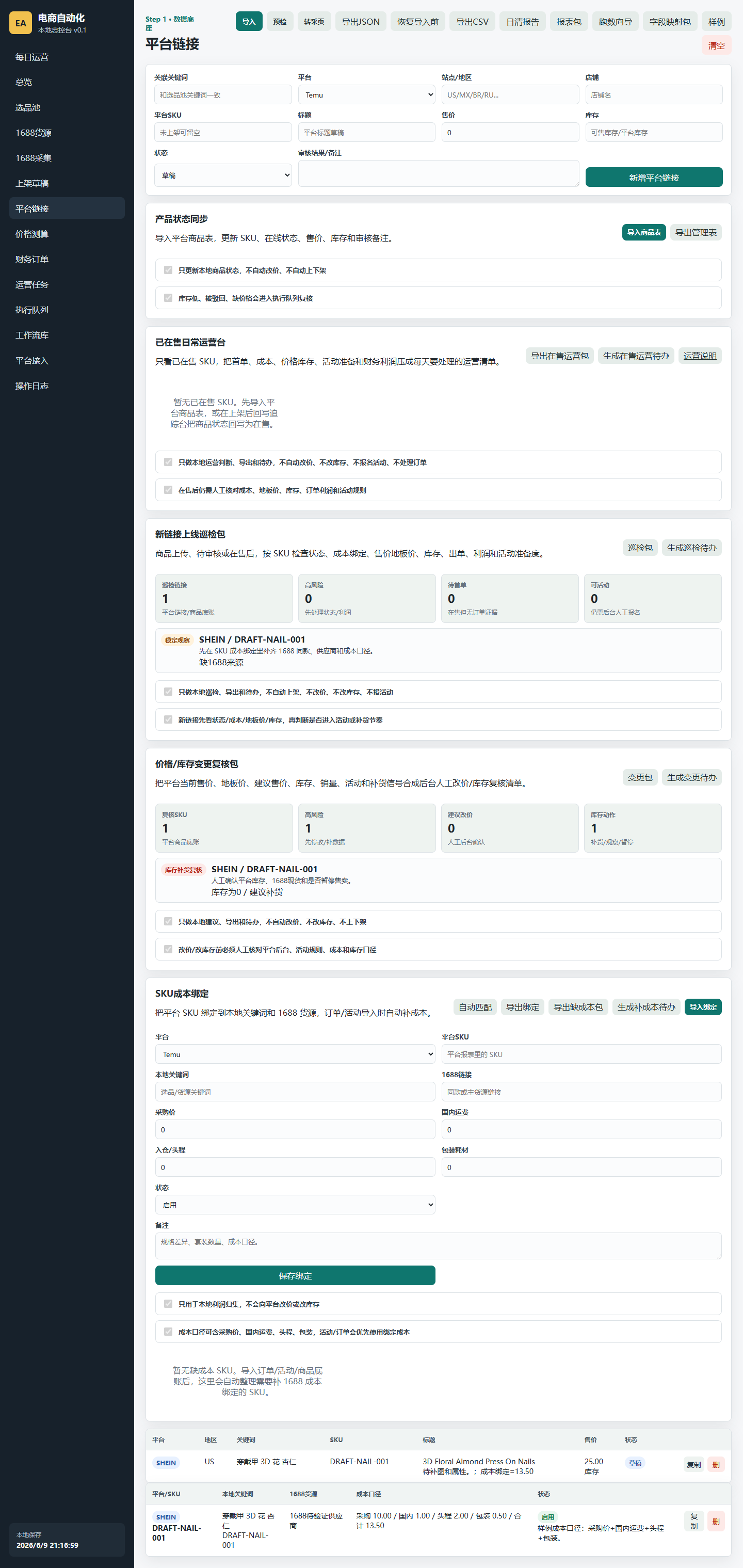Screen dimensions: 743x1568
Task: Open 财务订单 sidebar page
Action: [67, 259]
